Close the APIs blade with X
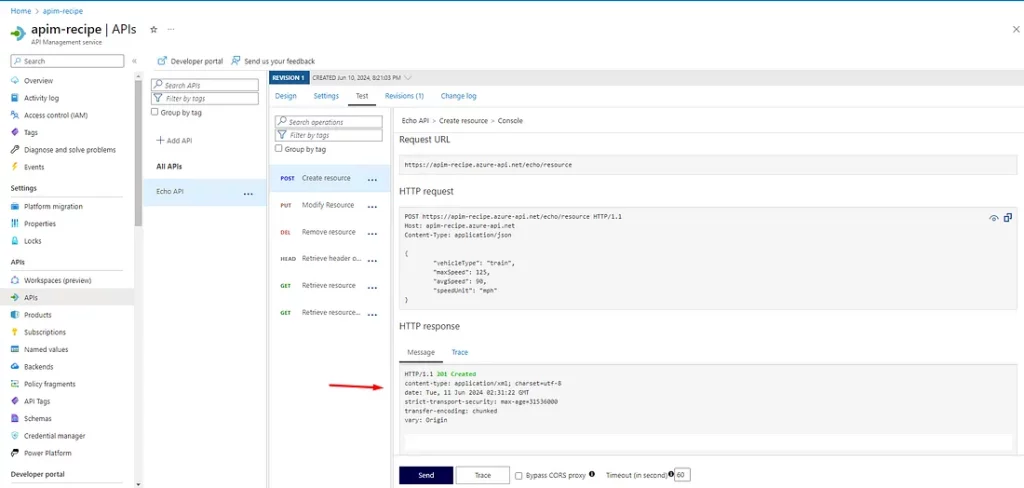Image resolution: width=1024 pixels, height=488 pixels. pyautogui.click(x=1016, y=29)
